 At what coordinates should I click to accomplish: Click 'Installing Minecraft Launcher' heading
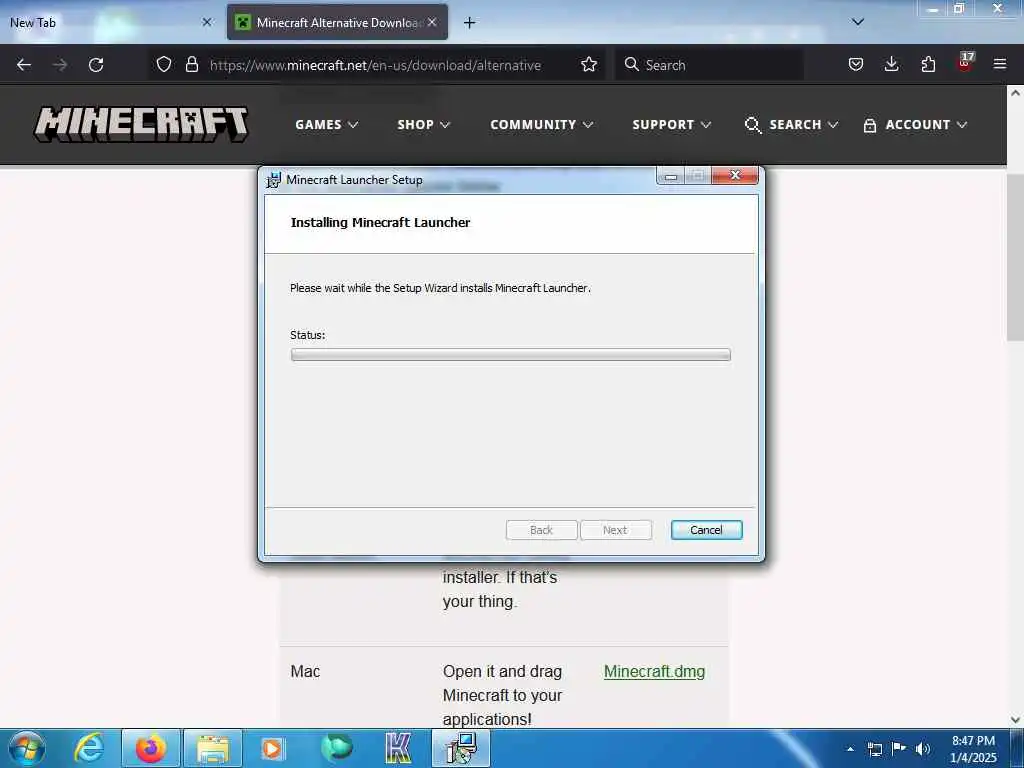[380, 223]
